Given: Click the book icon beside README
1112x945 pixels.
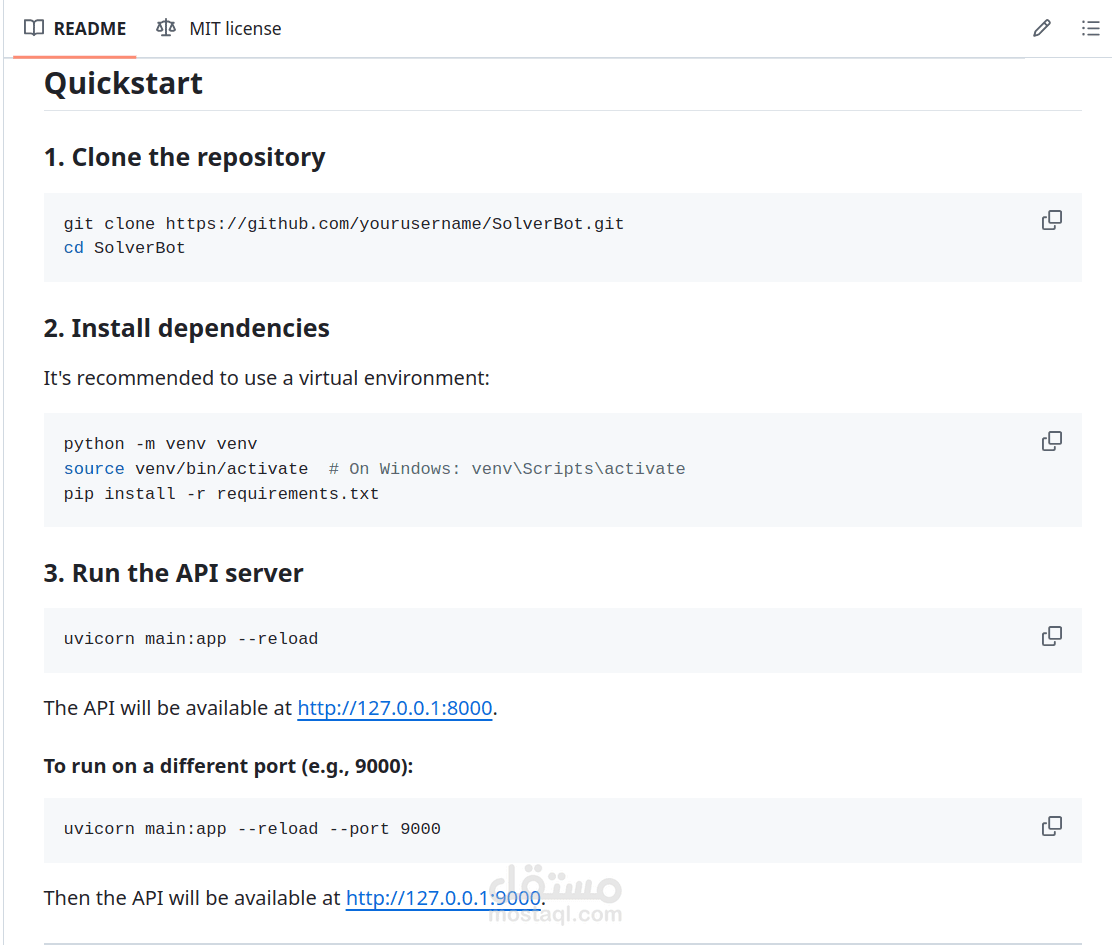Looking at the screenshot, I should 34,28.
